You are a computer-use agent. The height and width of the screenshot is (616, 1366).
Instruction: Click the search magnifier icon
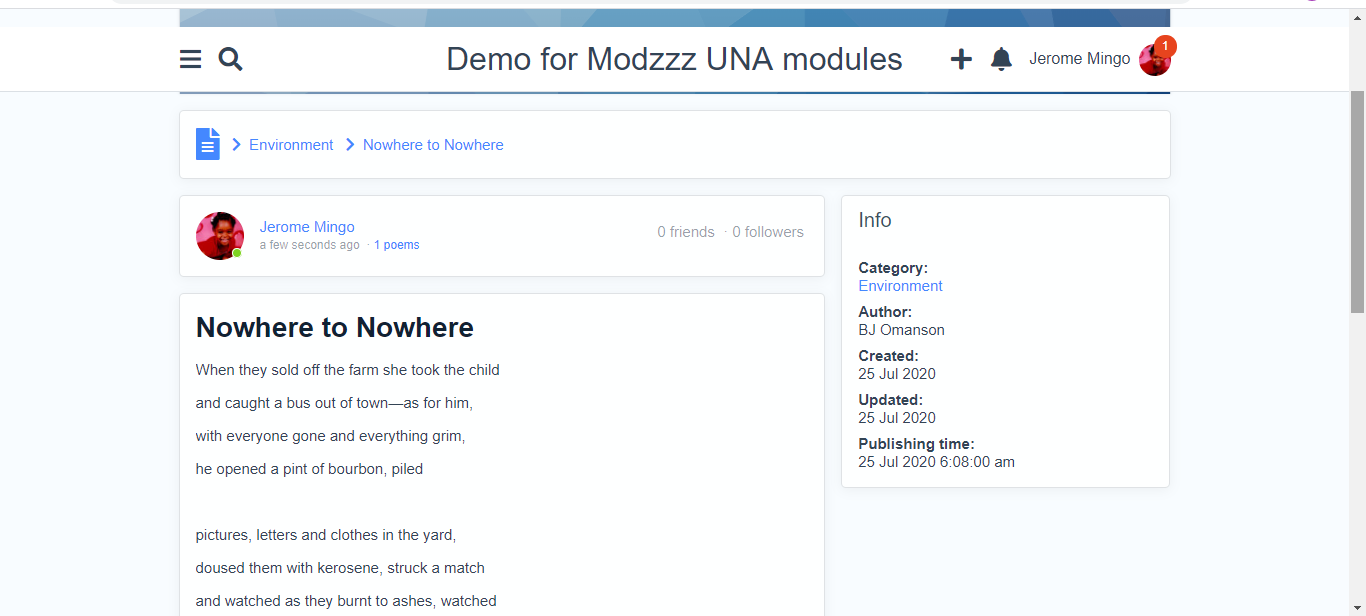[231, 60]
